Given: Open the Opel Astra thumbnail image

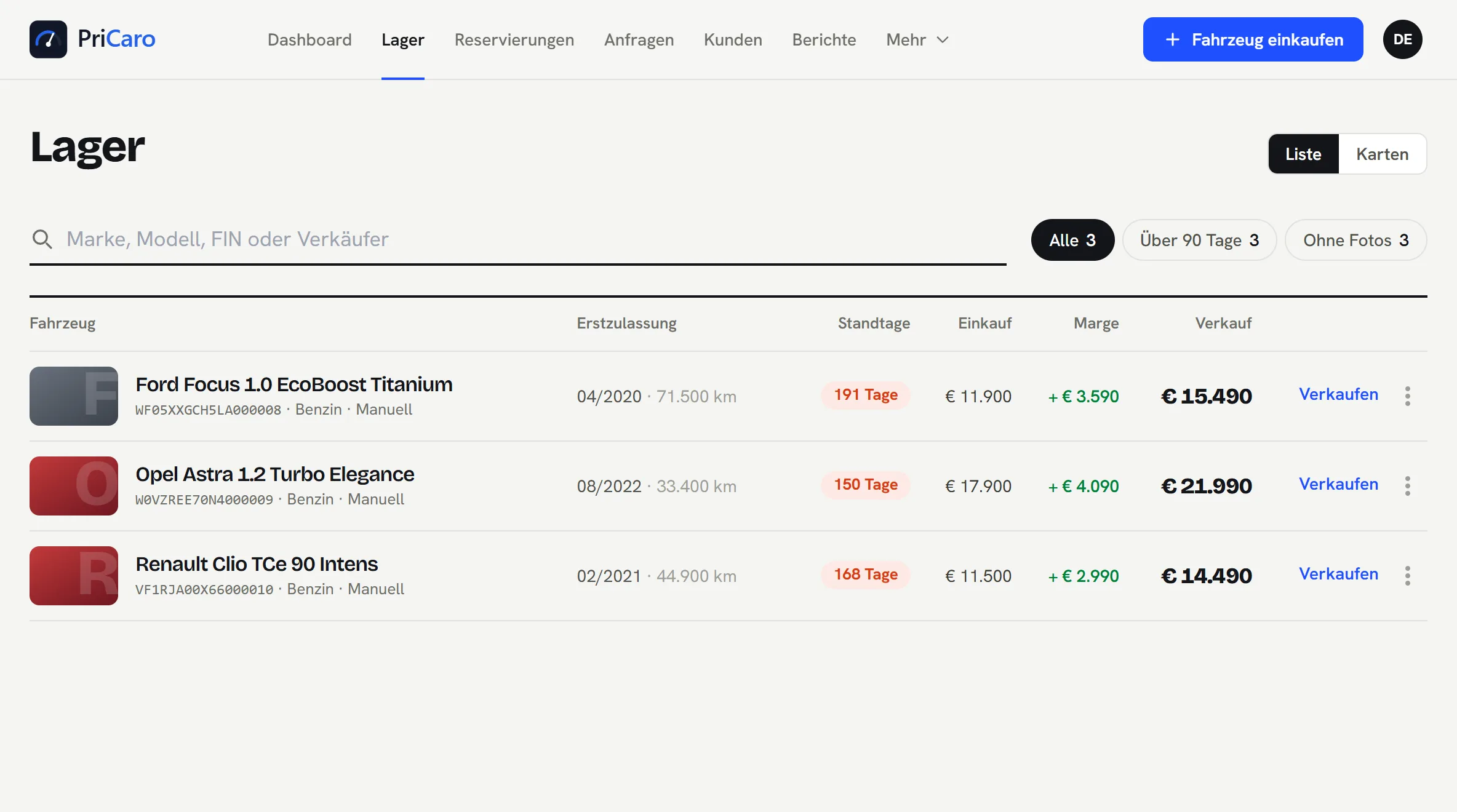Looking at the screenshot, I should click(74, 485).
